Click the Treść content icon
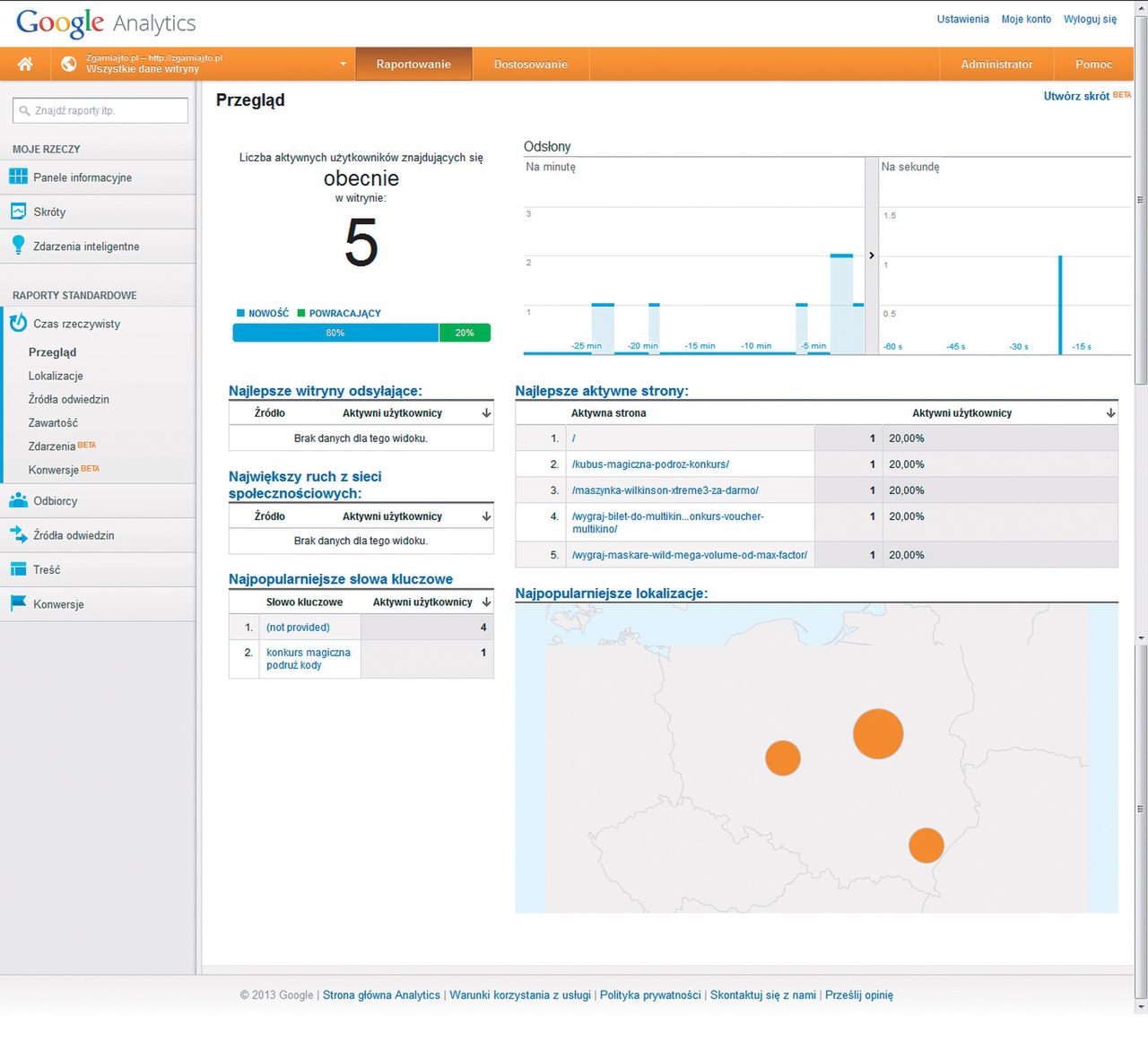Viewport: 1148px width, 1040px height. (18, 569)
